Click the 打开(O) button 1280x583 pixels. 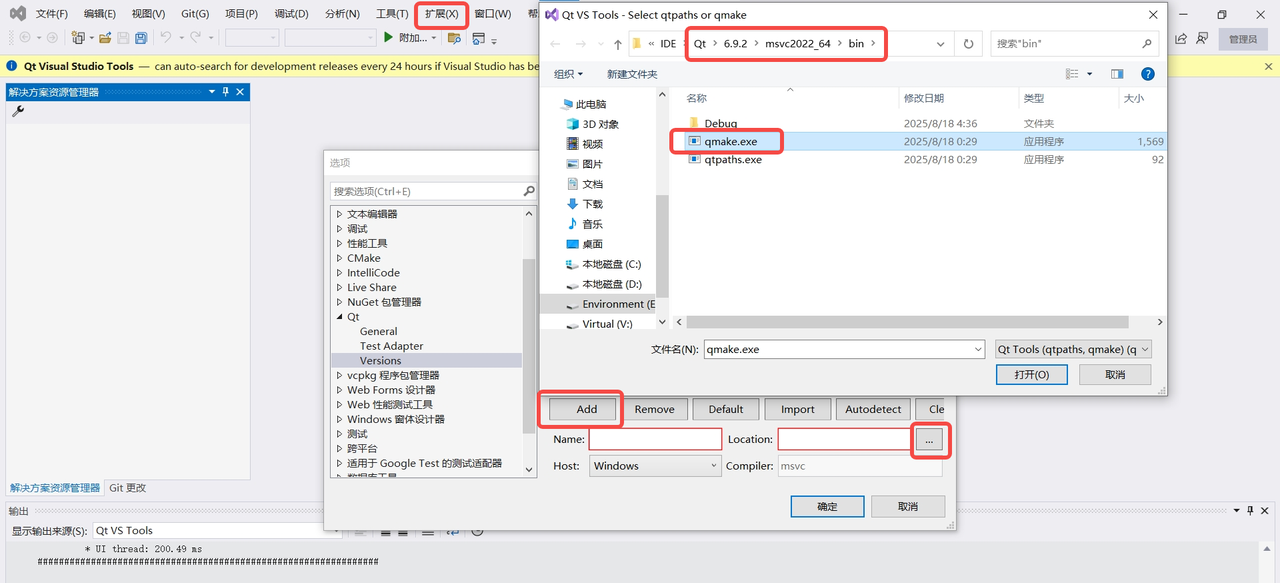pyautogui.click(x=1031, y=375)
